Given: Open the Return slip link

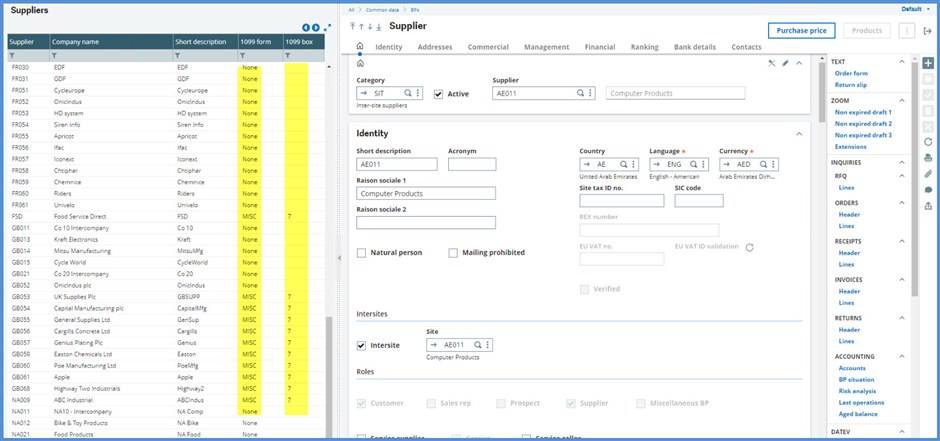Looking at the screenshot, I should coord(851,85).
